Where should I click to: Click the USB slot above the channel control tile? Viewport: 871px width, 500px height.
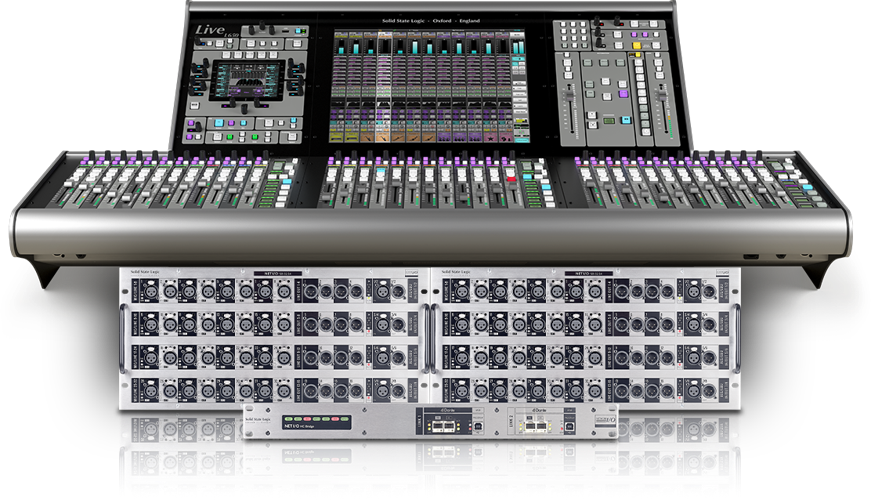[x=286, y=31]
